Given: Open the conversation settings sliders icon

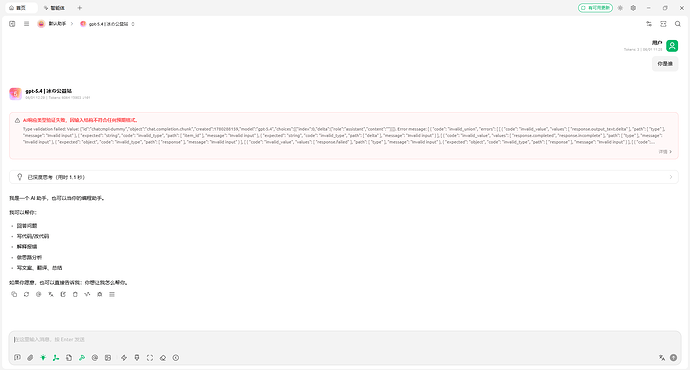Looking at the screenshot, I should pyautogui.click(x=649, y=24).
